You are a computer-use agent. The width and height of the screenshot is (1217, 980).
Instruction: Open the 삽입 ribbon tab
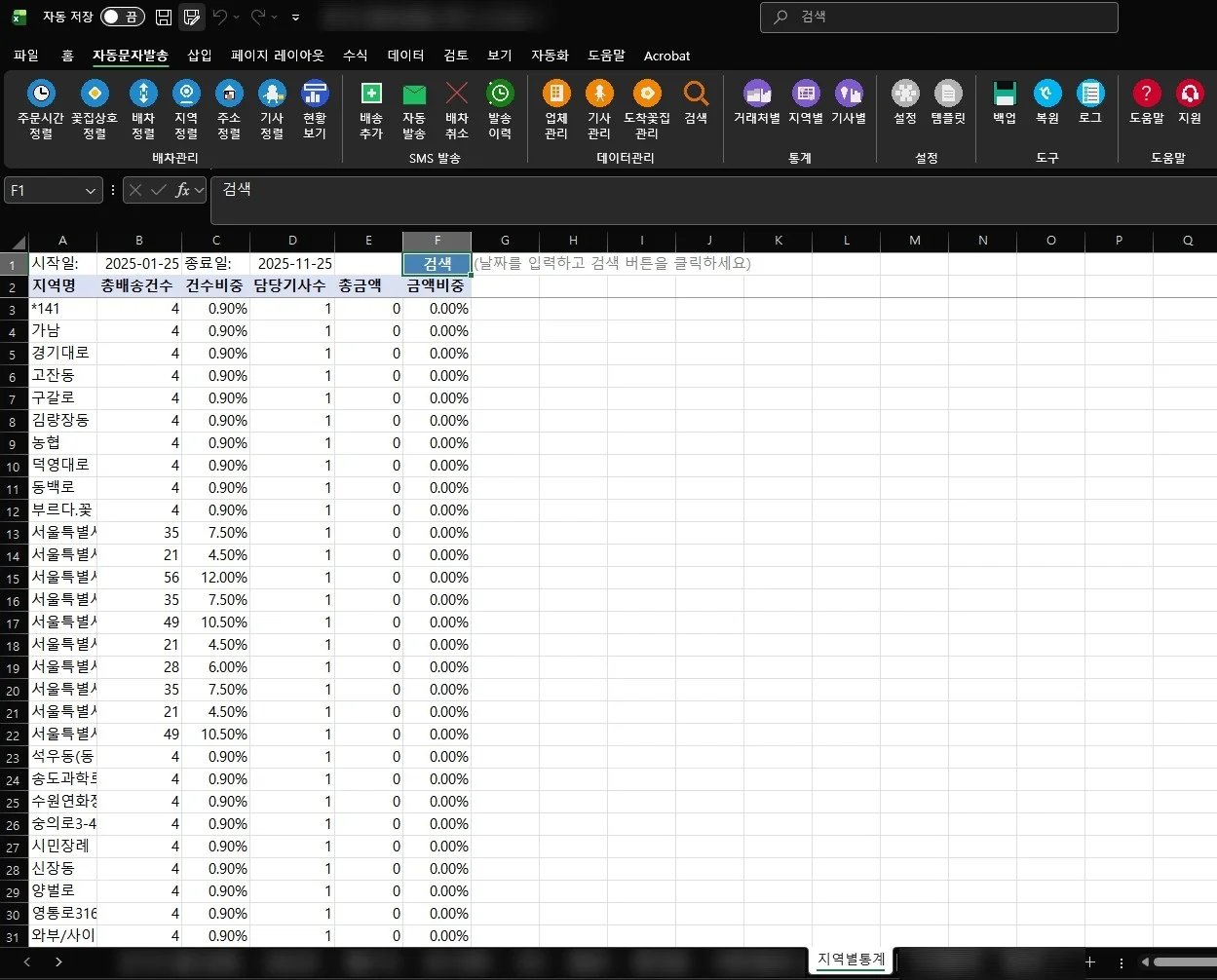(199, 56)
